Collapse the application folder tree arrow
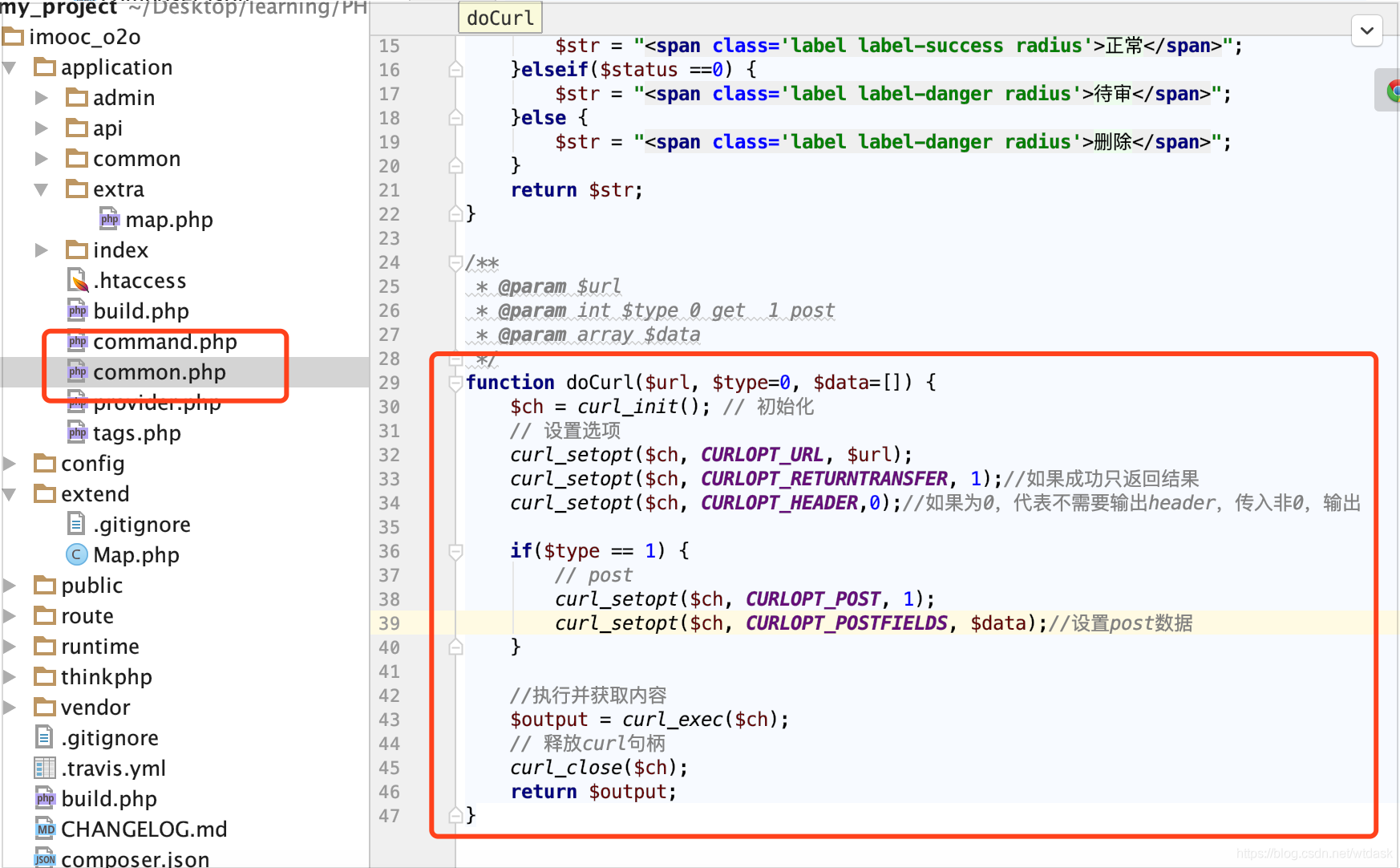1400x868 pixels. [x=10, y=68]
